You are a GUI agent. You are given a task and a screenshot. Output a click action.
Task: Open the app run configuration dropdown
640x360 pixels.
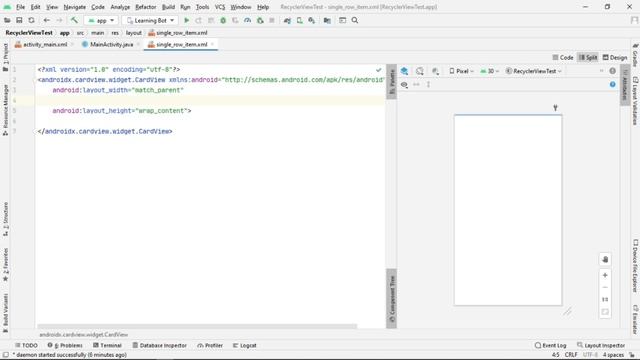tap(101, 20)
